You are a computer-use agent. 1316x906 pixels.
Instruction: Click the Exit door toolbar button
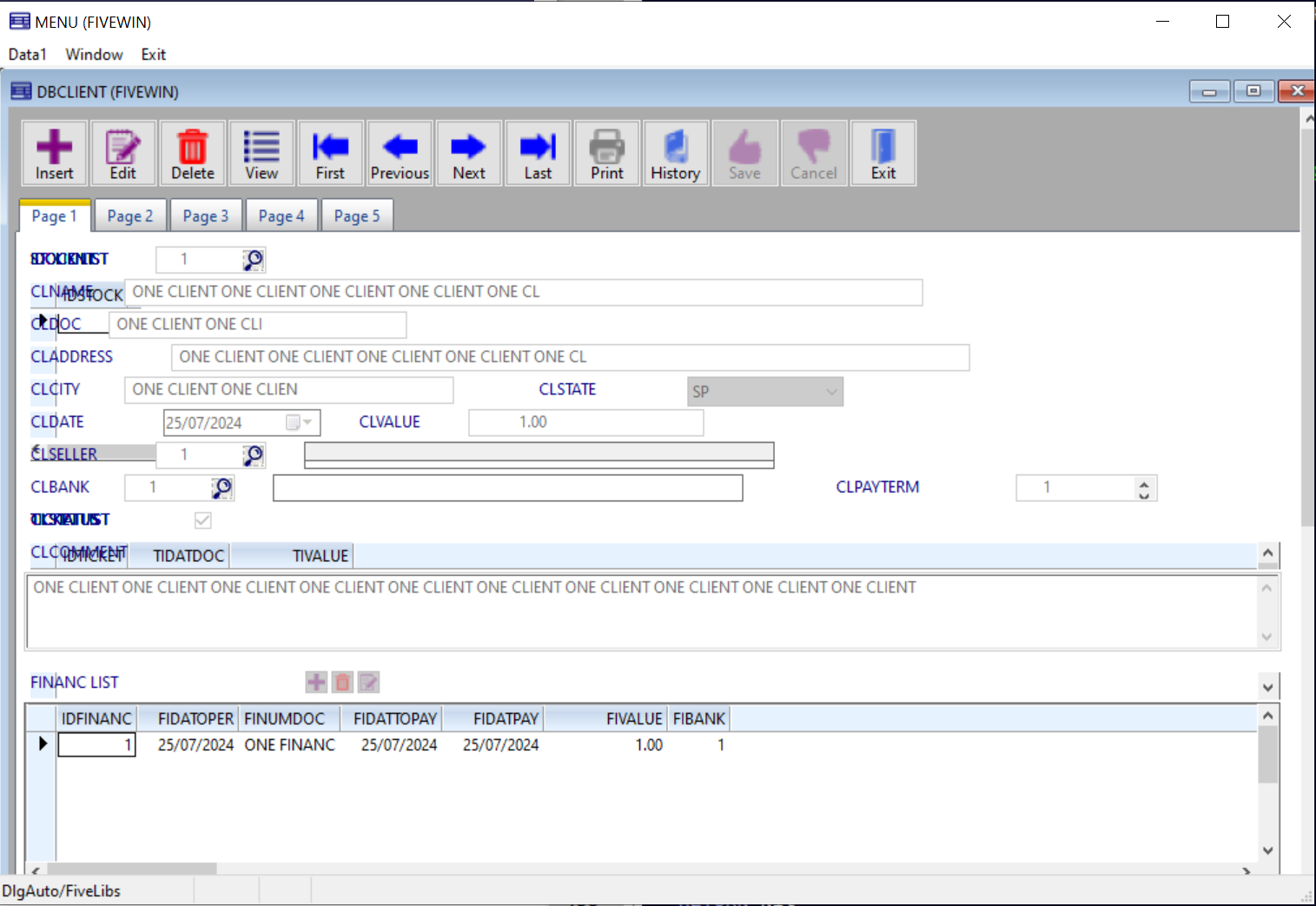click(x=883, y=154)
